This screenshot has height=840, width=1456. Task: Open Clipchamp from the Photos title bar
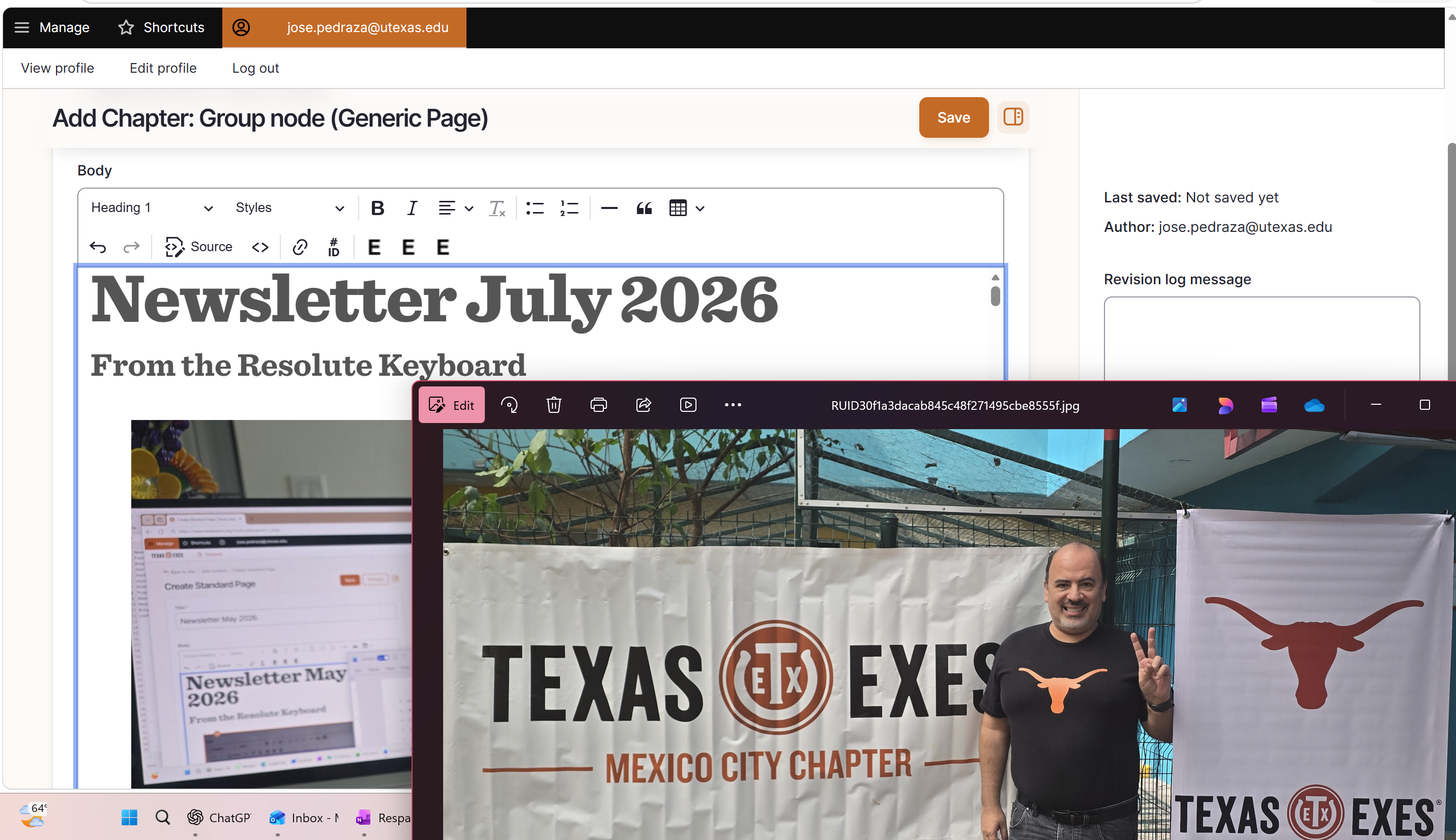coord(1269,405)
